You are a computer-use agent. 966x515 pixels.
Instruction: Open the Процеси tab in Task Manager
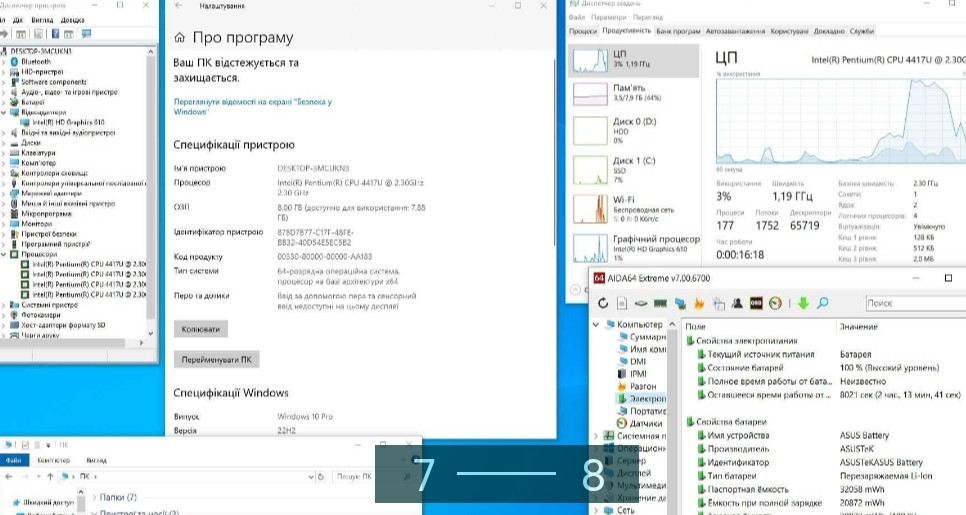583,31
